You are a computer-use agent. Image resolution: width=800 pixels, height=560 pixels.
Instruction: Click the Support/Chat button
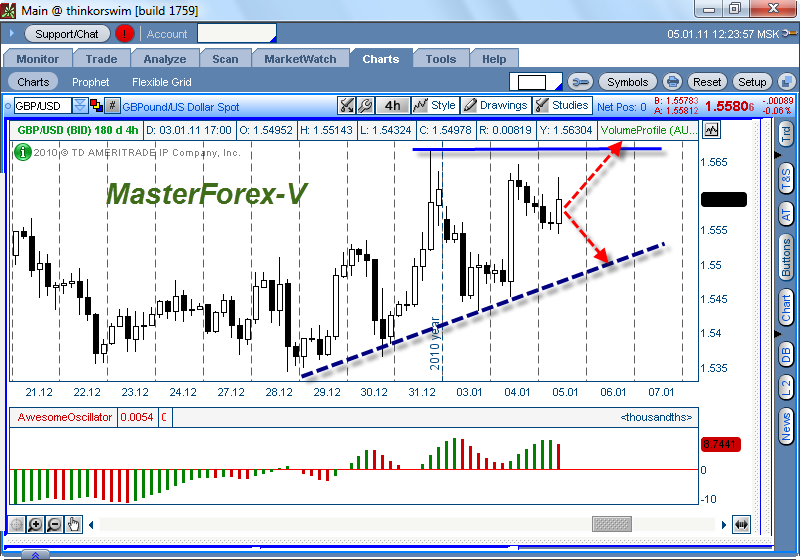67,34
